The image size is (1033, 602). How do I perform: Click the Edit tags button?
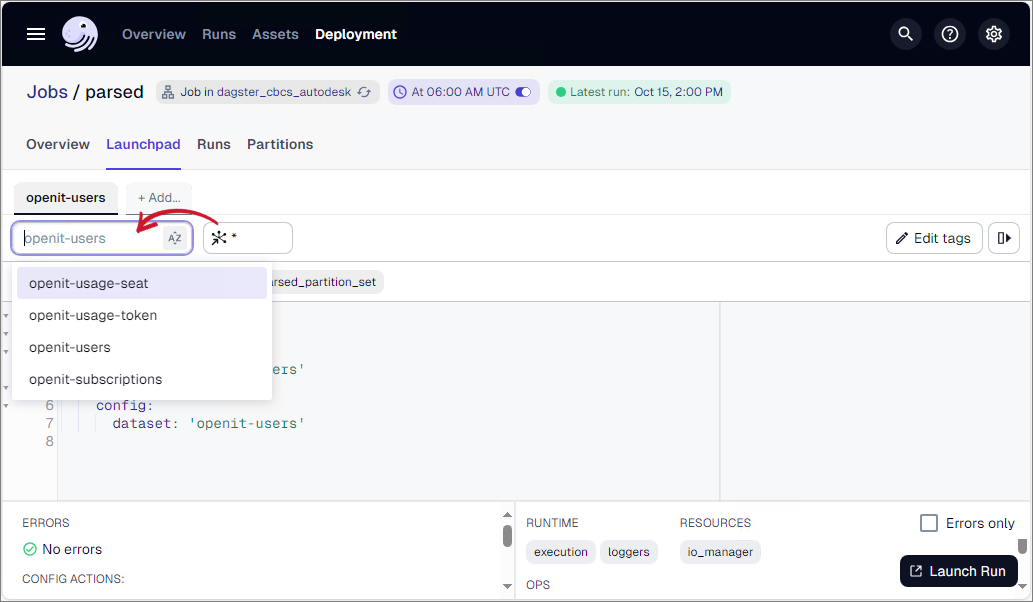pos(933,238)
